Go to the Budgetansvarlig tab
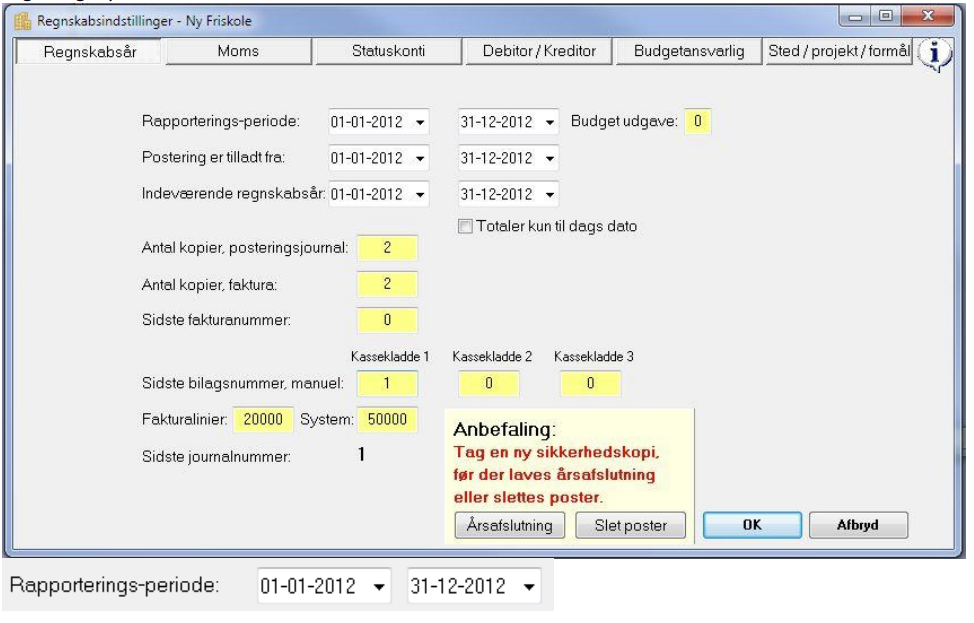Screen dimensions: 974x623 [688, 52]
